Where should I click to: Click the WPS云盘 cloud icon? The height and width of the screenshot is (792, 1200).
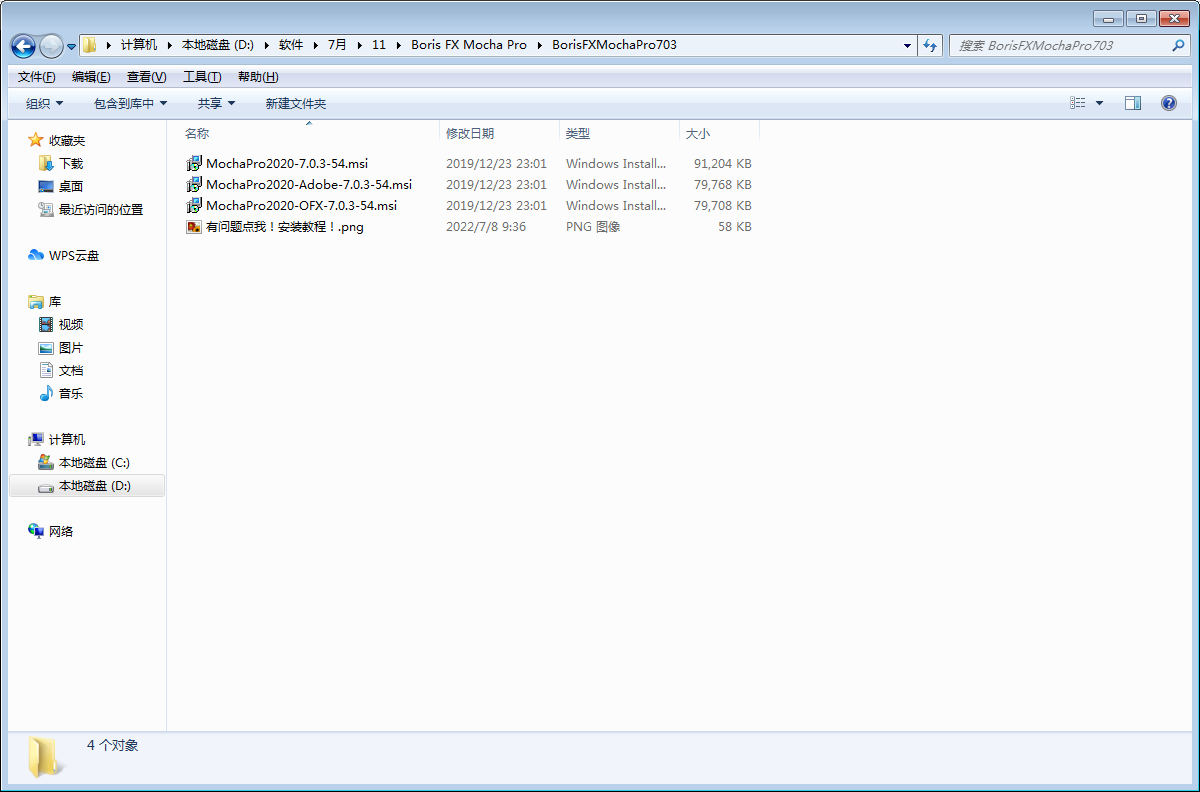[36, 255]
